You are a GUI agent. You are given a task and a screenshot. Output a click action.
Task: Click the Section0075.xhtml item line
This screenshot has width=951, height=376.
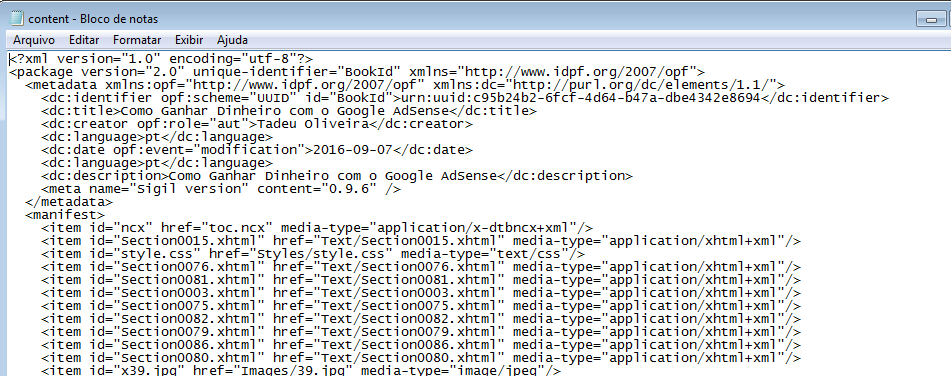[421, 306]
